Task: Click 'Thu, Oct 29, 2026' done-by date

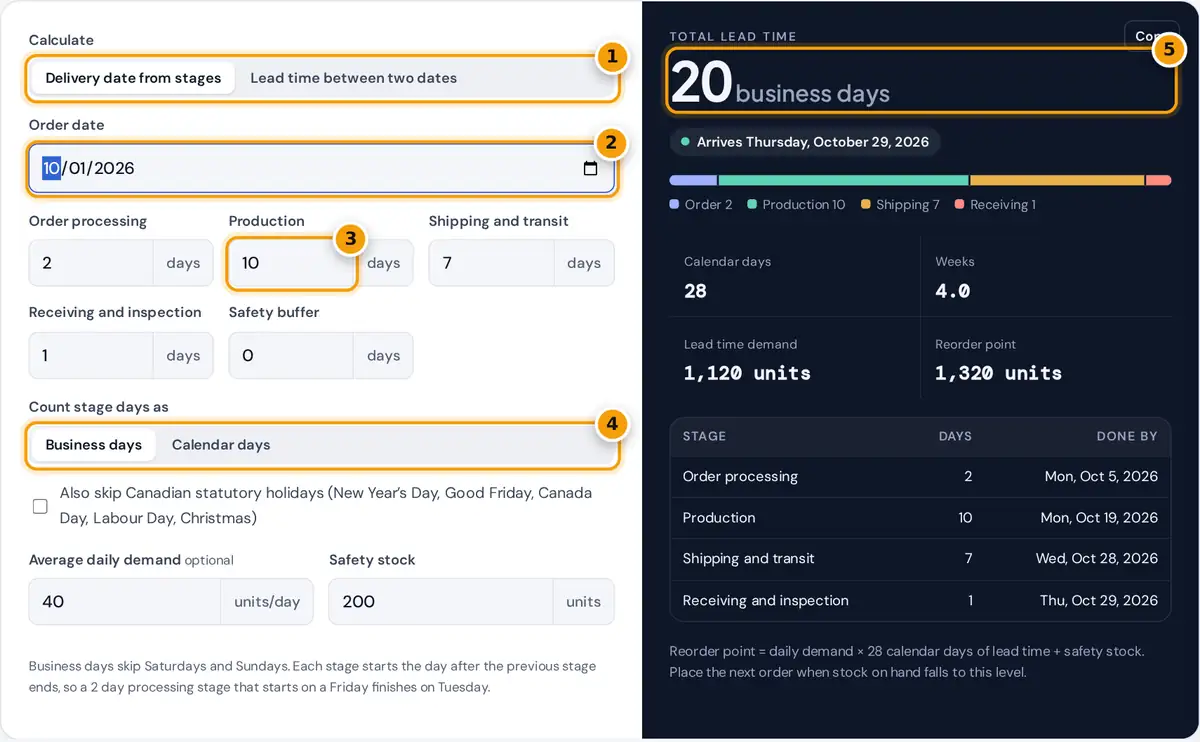Action: click(1099, 600)
